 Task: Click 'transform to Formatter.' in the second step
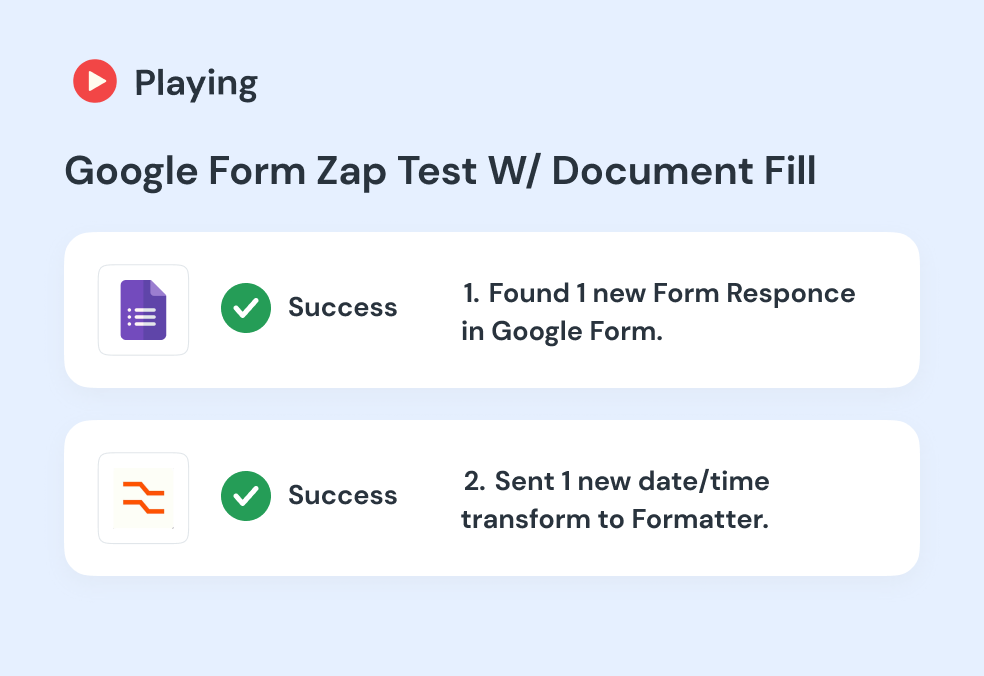point(615,520)
